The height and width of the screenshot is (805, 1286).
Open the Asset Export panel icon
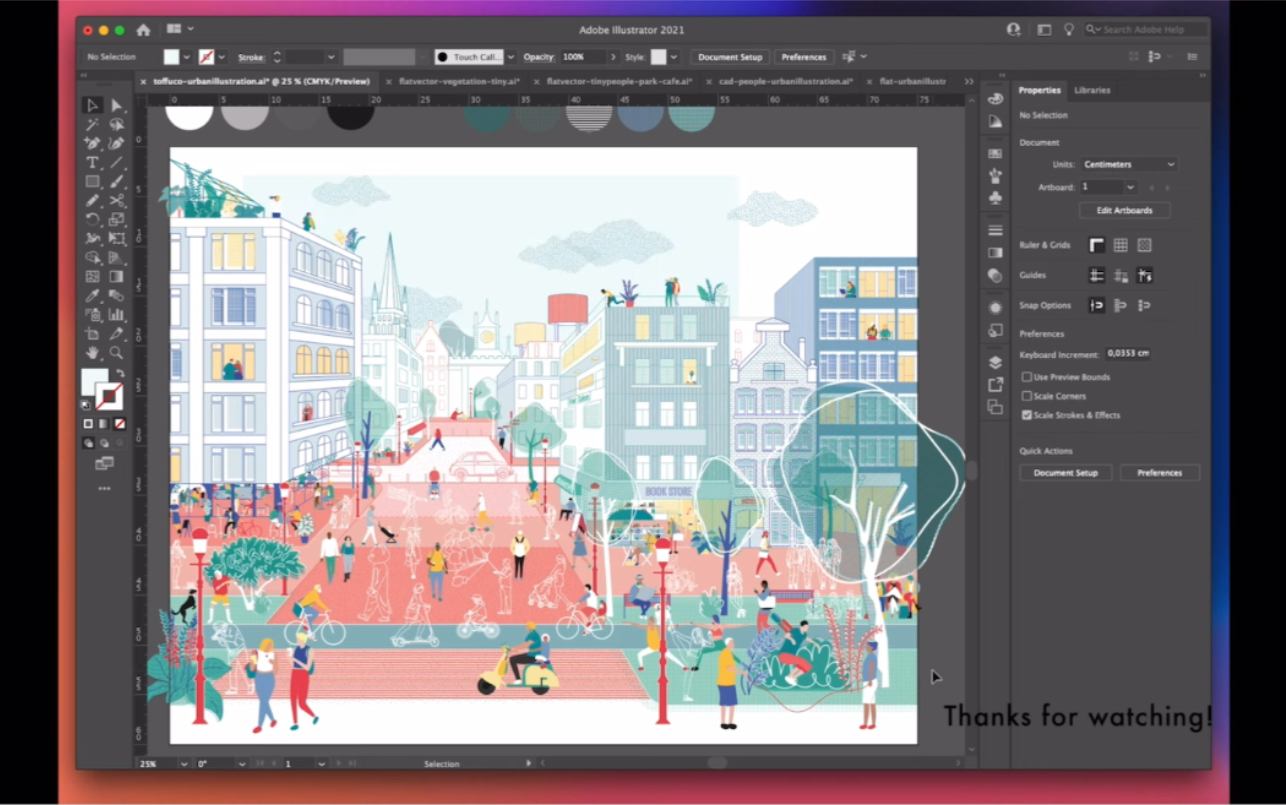995,385
